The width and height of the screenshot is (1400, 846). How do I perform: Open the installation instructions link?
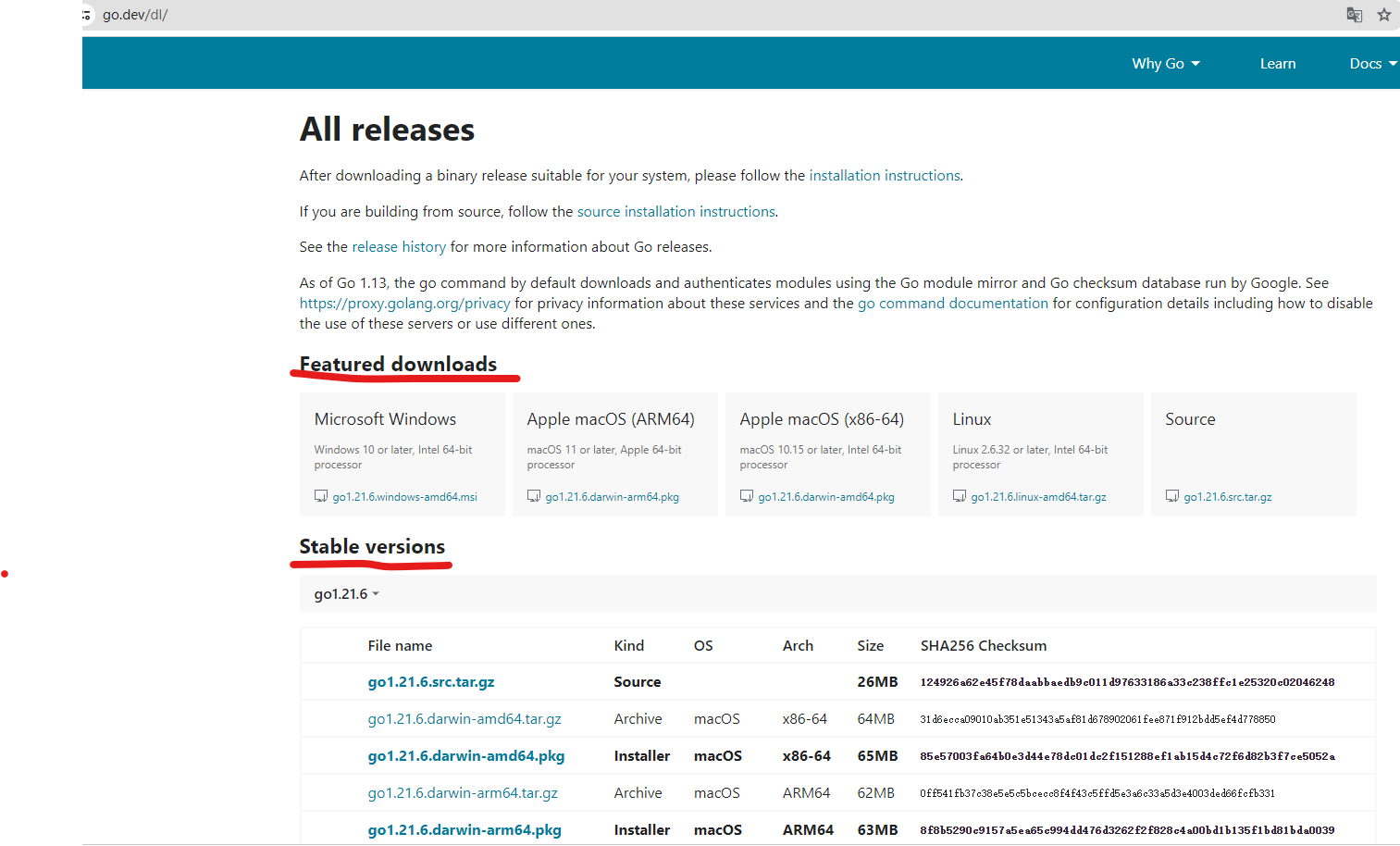point(884,176)
